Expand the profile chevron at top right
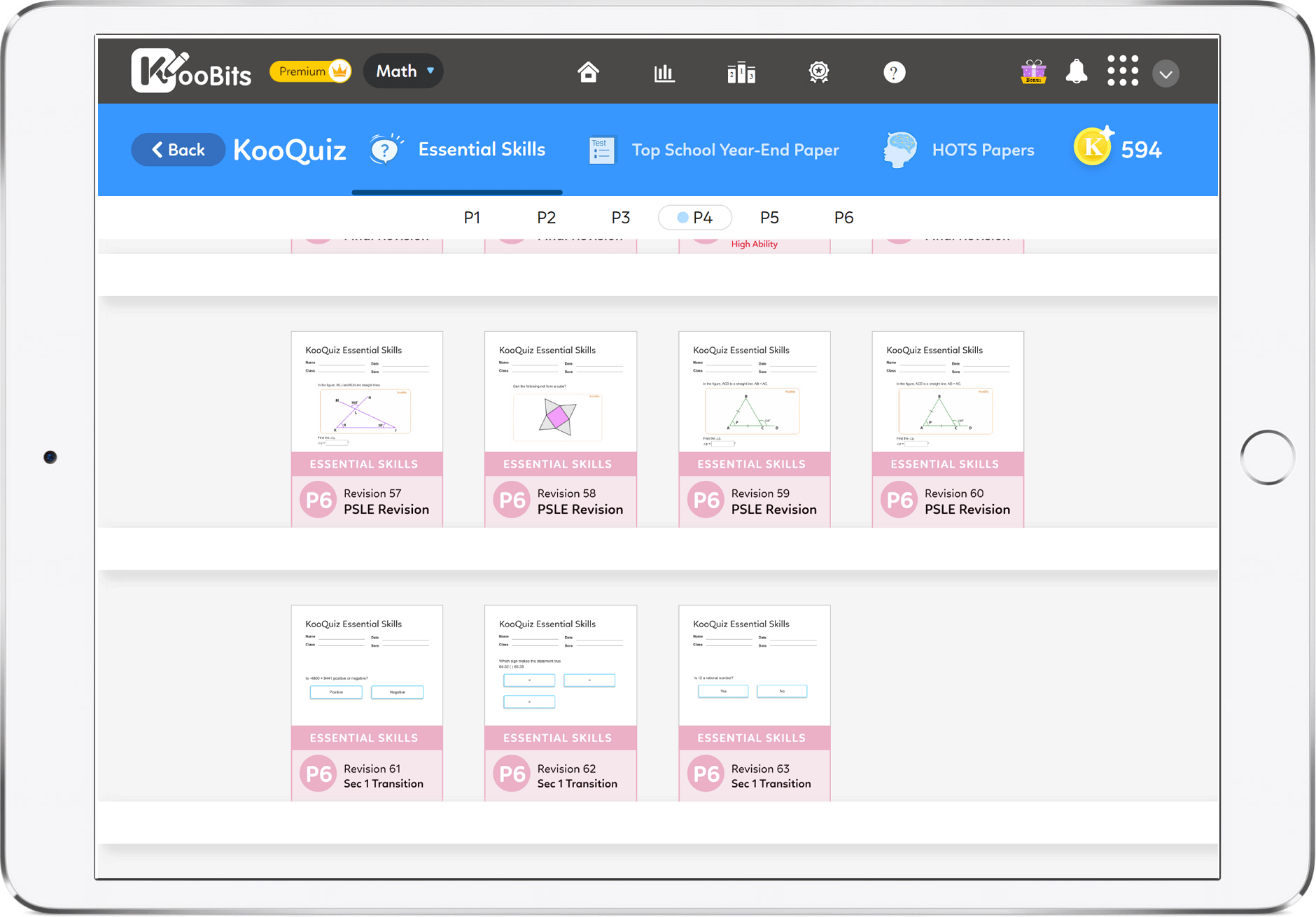Screen dimensions: 1316x917 click(1165, 73)
